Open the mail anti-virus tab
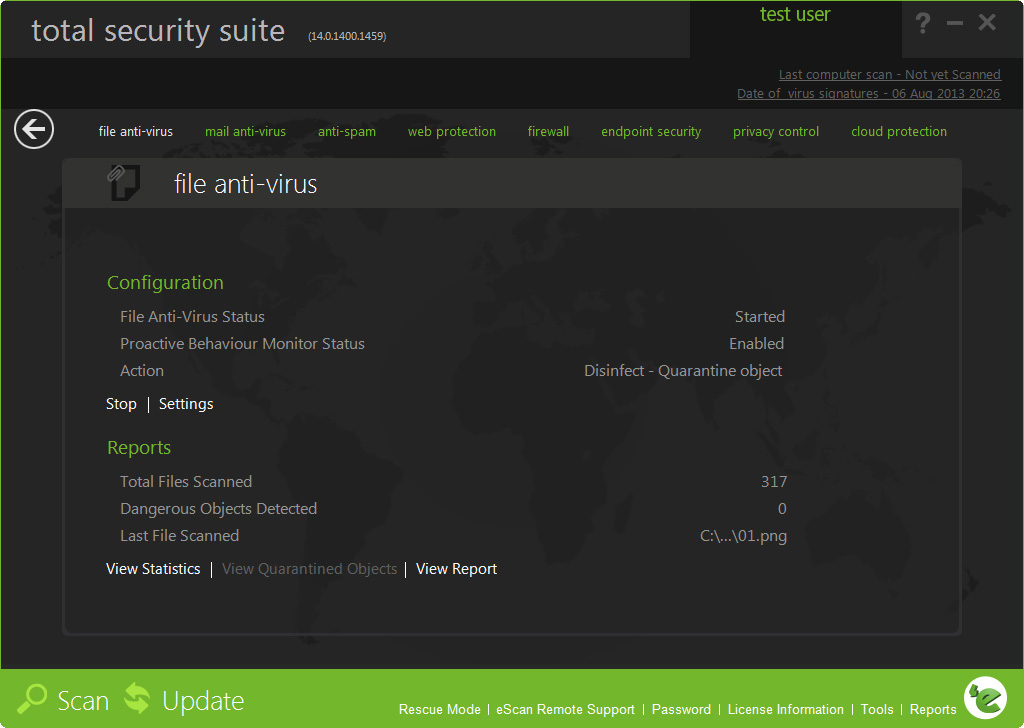This screenshot has height=728, width=1024. pyautogui.click(x=246, y=131)
